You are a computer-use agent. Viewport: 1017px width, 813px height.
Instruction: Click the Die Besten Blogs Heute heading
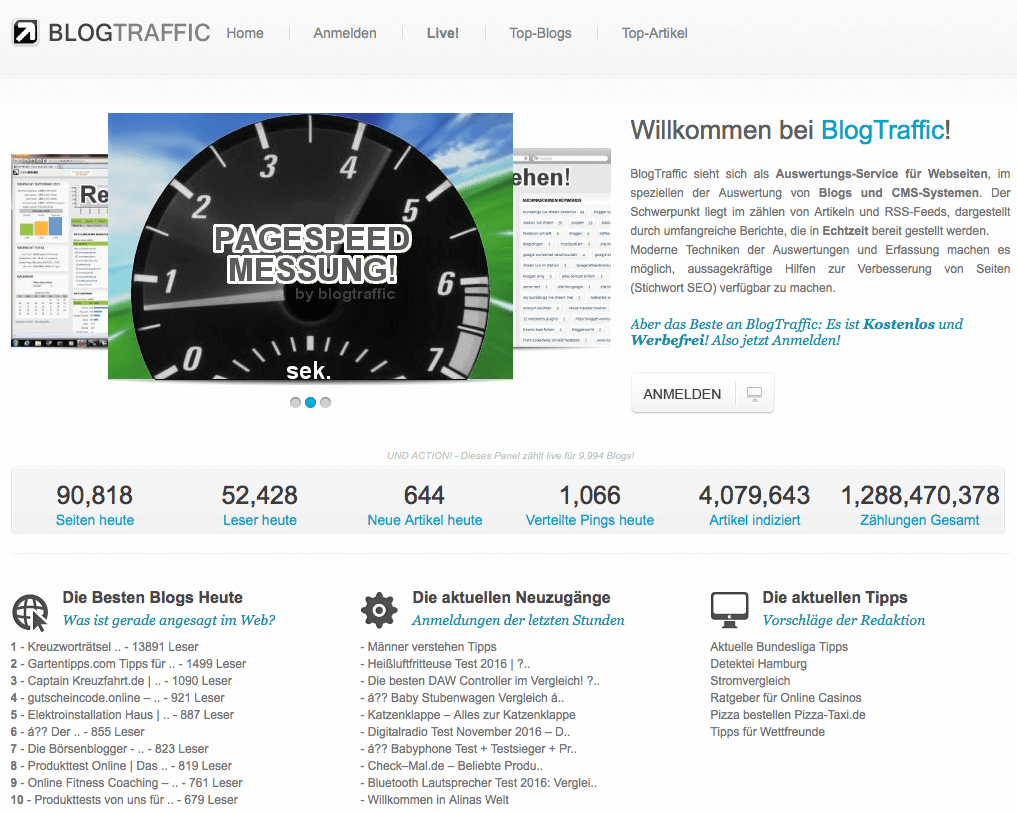pos(152,598)
